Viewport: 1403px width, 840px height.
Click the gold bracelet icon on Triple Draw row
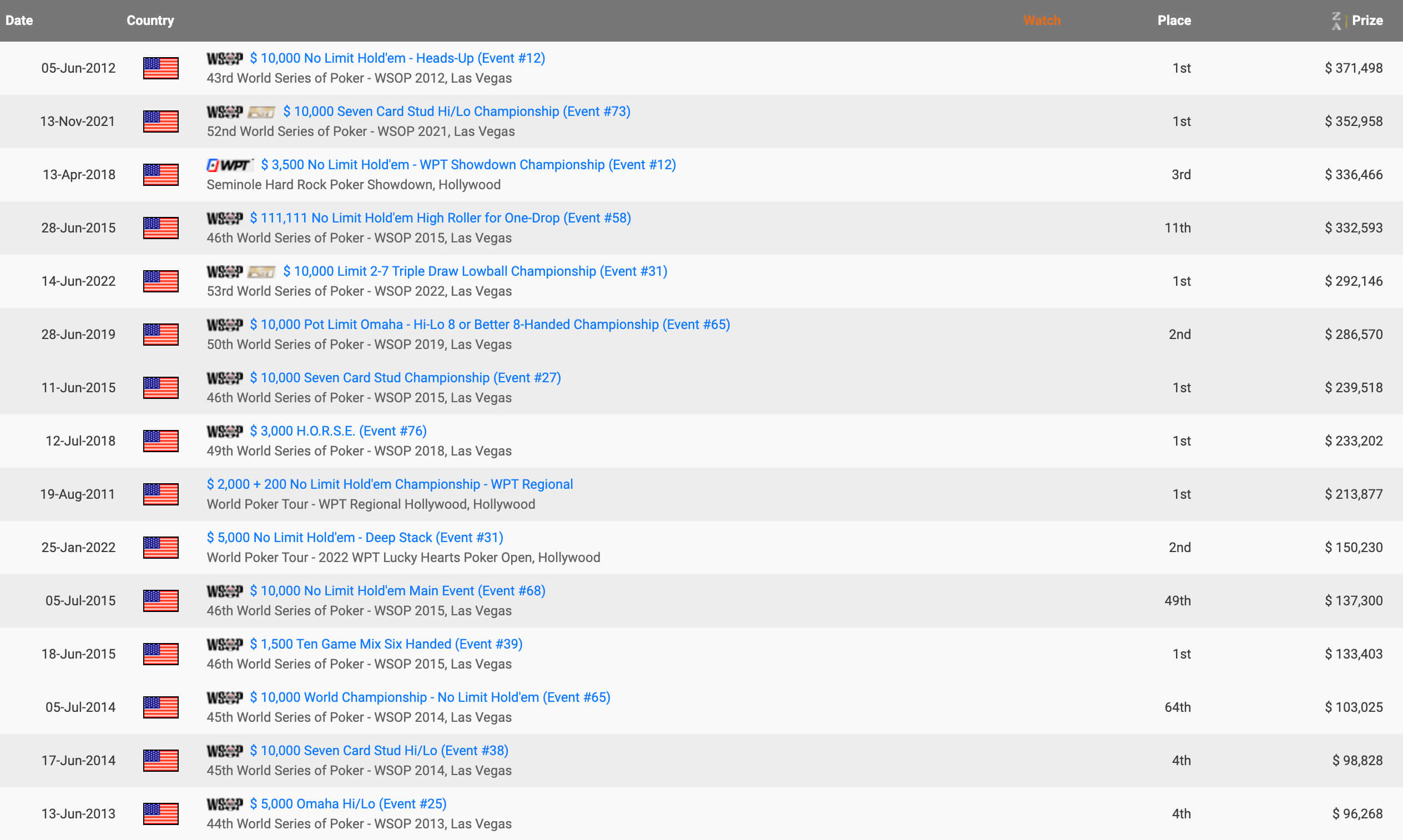[x=261, y=272]
